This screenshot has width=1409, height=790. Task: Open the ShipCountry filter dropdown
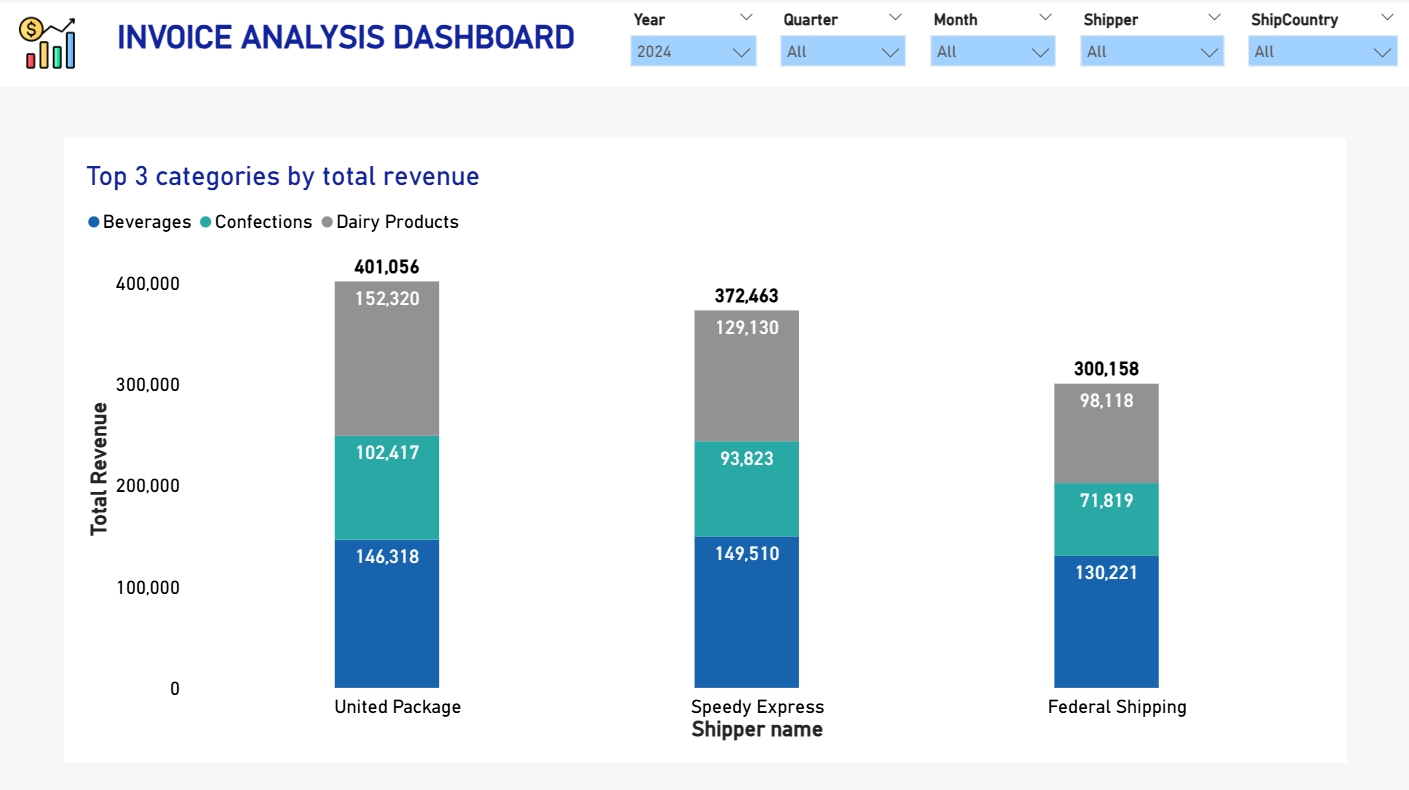coord(1322,52)
